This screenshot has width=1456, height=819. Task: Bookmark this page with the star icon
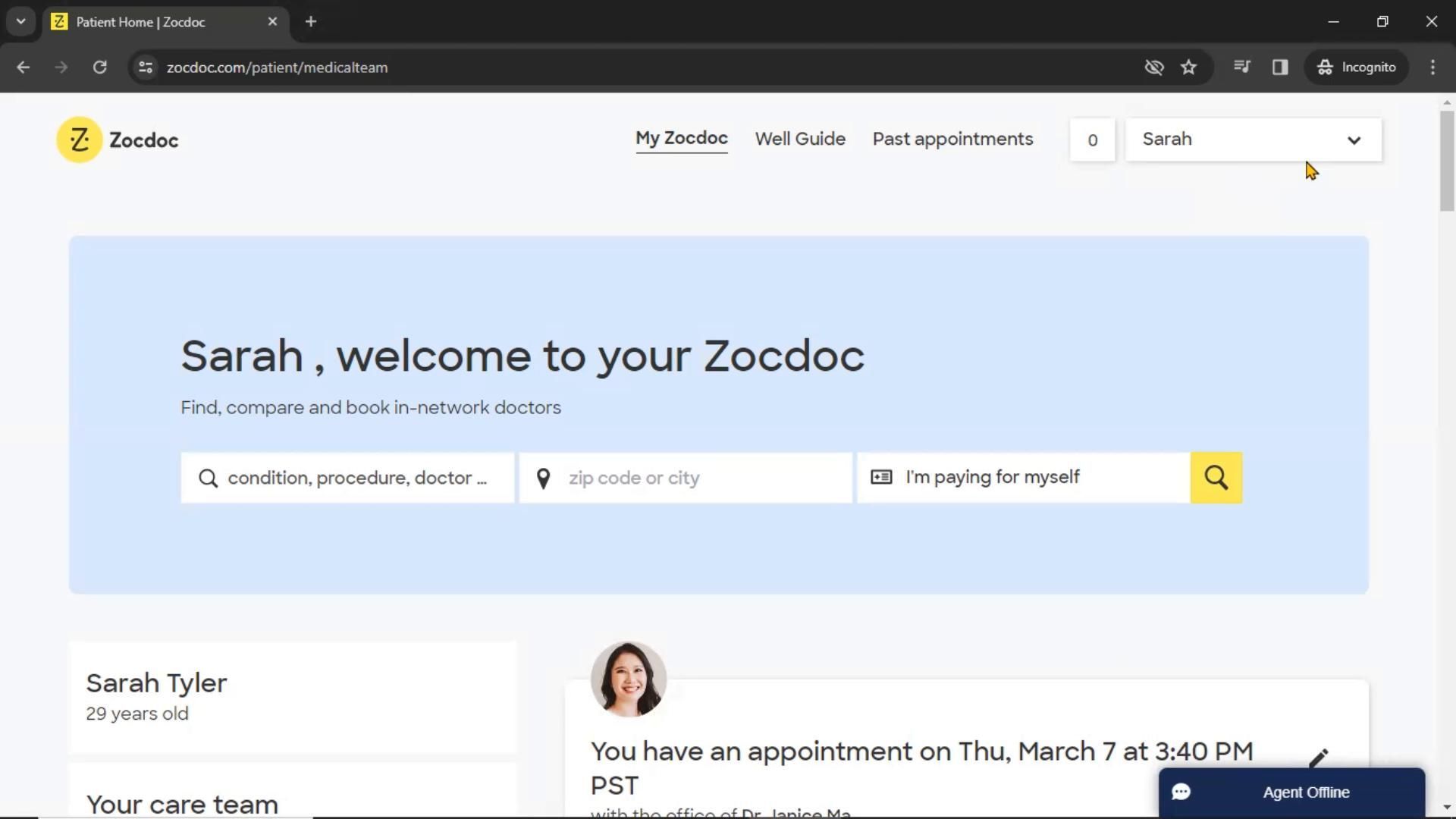pyautogui.click(x=1188, y=67)
